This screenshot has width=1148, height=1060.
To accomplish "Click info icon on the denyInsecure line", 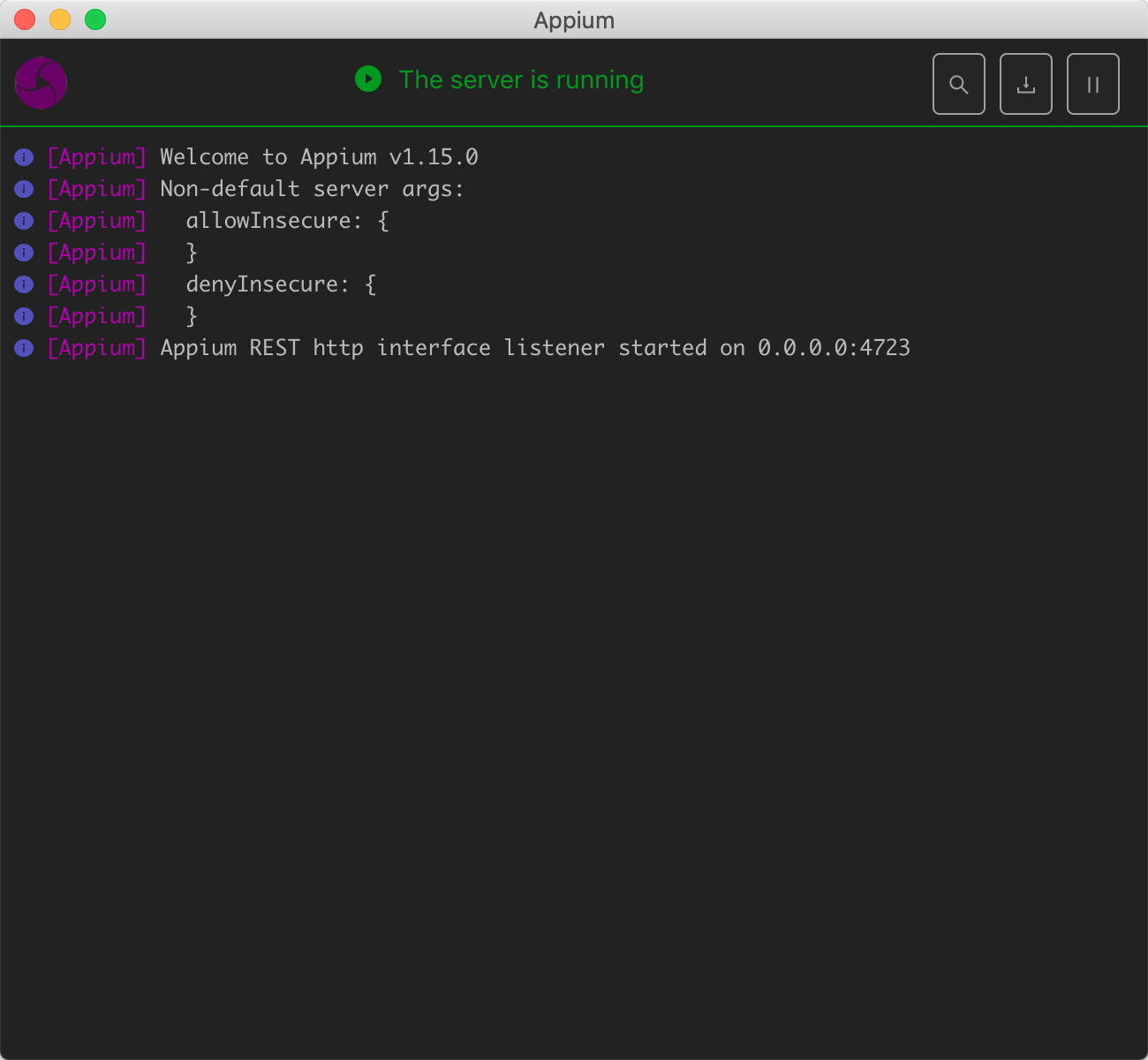I will (24, 284).
